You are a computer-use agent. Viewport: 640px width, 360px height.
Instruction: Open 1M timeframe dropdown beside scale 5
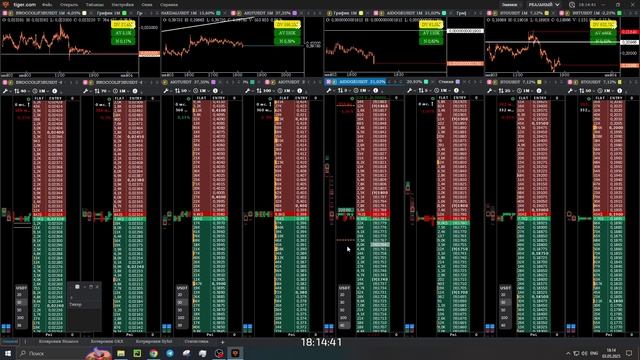pyautogui.click(x=443, y=91)
